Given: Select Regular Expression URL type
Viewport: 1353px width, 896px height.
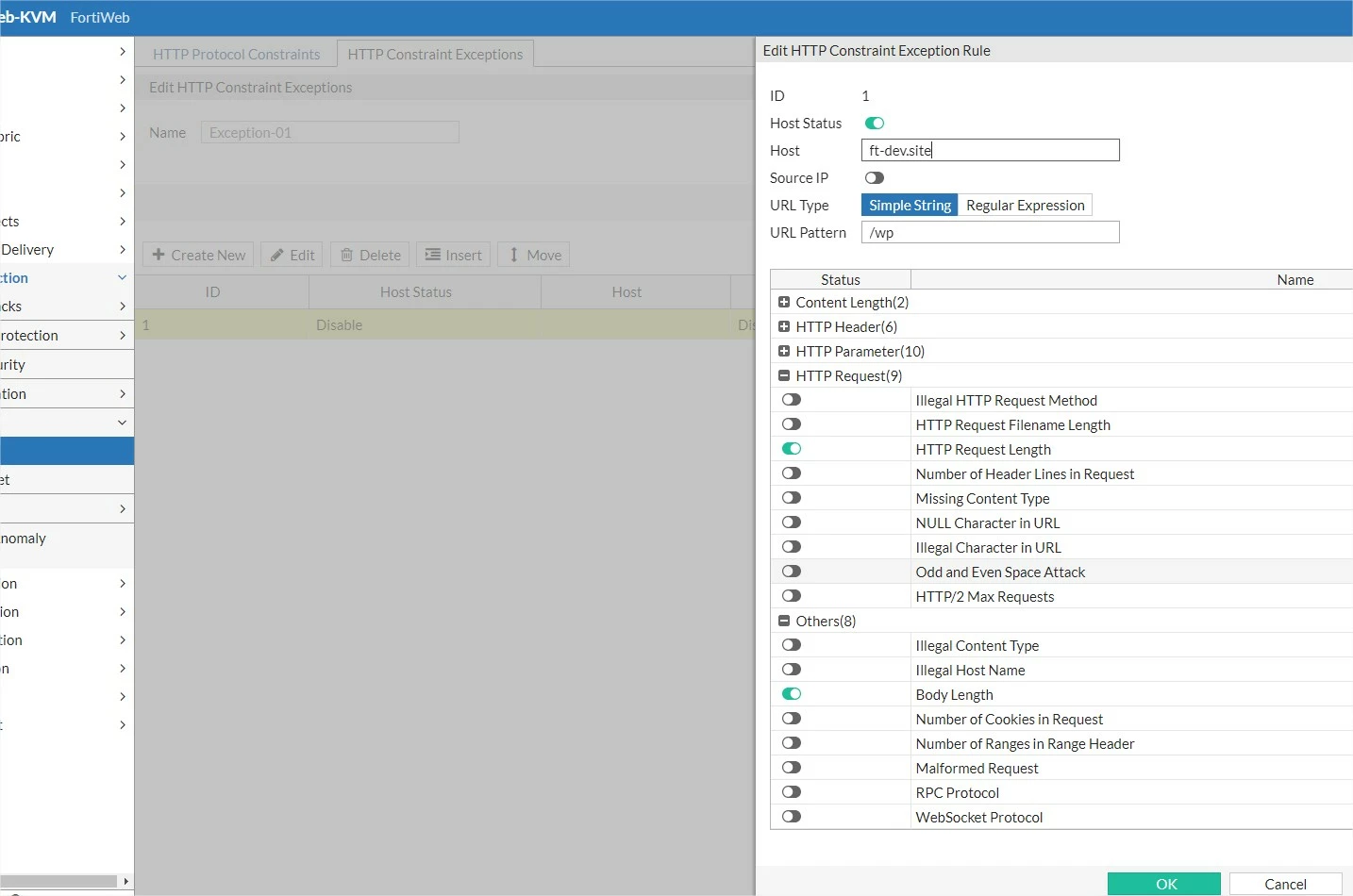Looking at the screenshot, I should pos(1025,206).
